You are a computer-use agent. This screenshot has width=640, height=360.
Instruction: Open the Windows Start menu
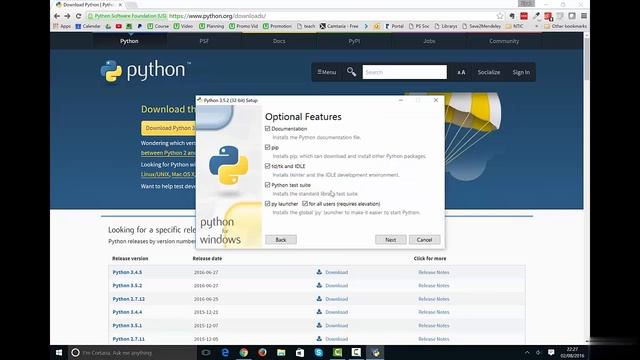pos(59,353)
